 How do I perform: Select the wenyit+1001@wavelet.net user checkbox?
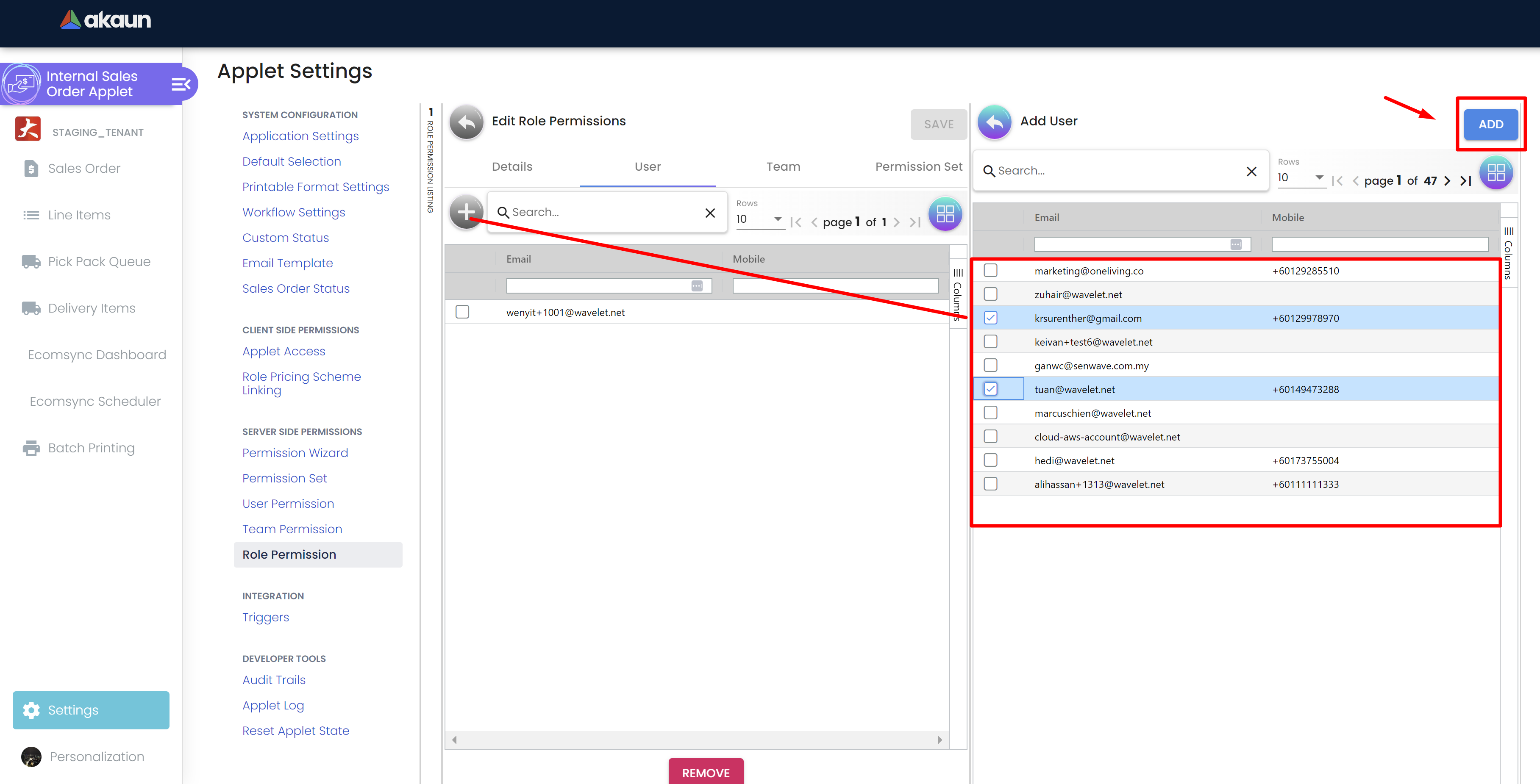click(x=462, y=312)
